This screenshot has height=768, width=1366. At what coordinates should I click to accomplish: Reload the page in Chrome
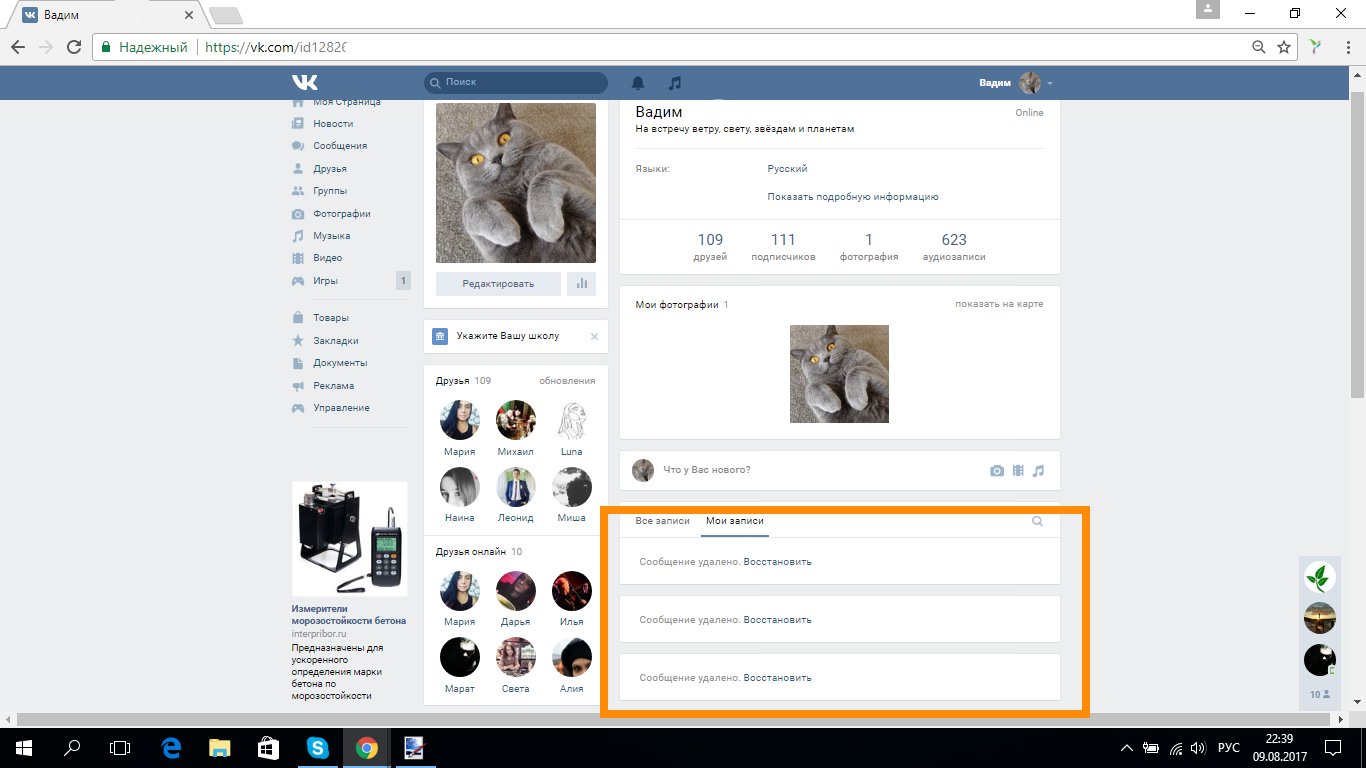74,47
